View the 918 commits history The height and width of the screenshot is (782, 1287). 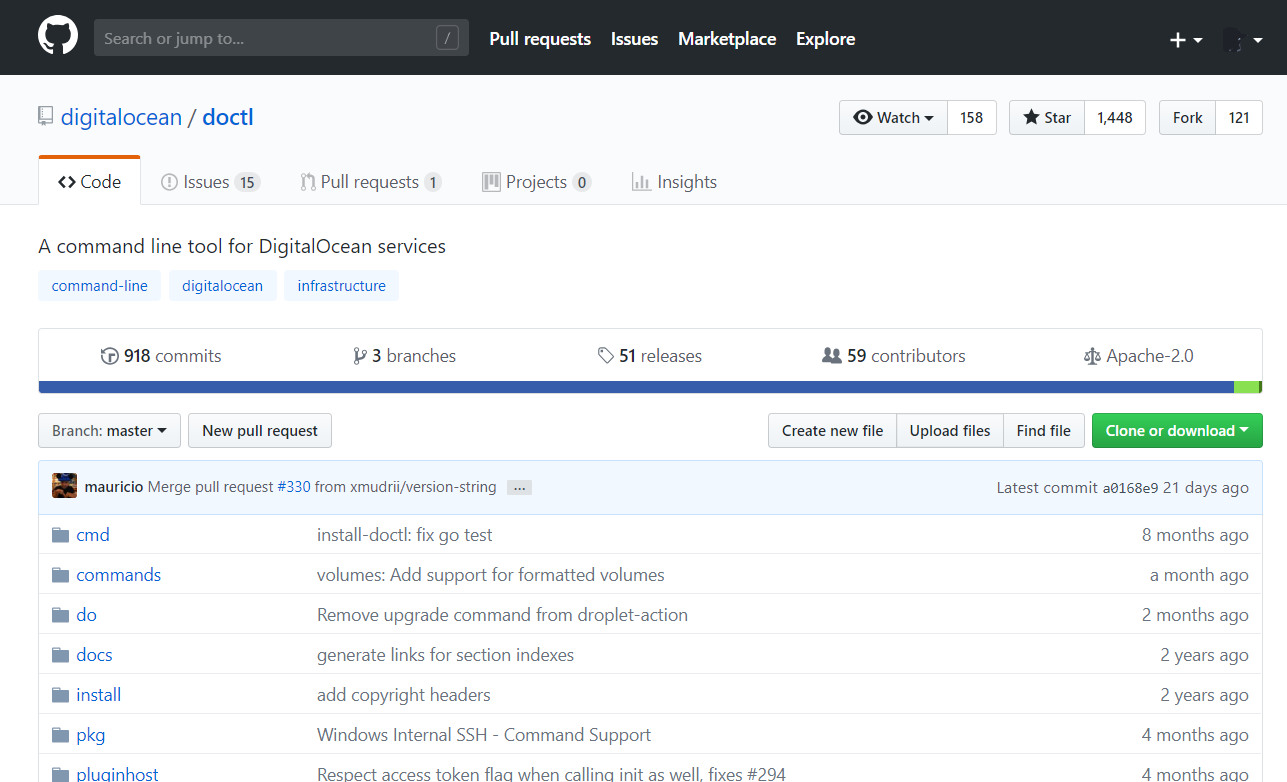tap(161, 355)
